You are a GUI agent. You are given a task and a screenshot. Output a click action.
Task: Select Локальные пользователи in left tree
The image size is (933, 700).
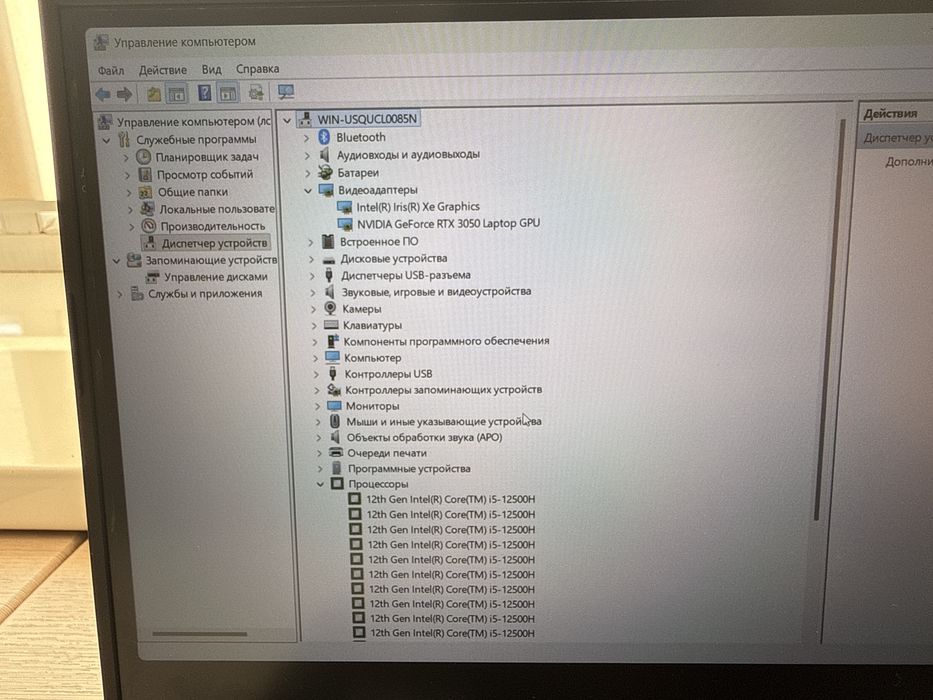point(217,209)
